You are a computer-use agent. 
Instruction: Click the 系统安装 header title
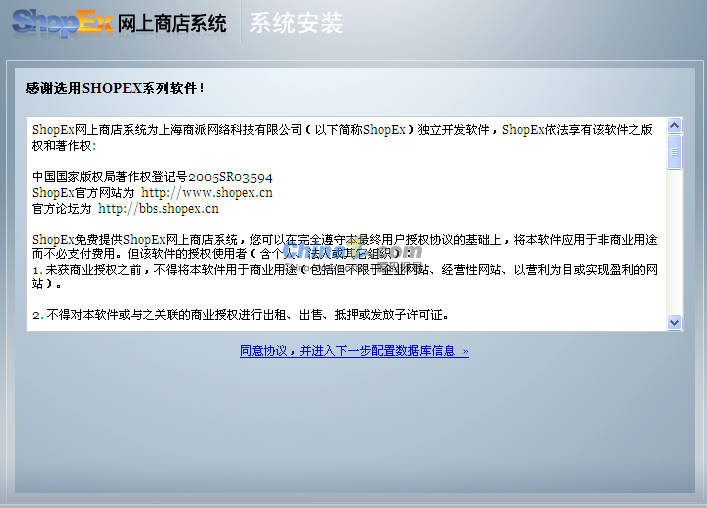(x=297, y=23)
